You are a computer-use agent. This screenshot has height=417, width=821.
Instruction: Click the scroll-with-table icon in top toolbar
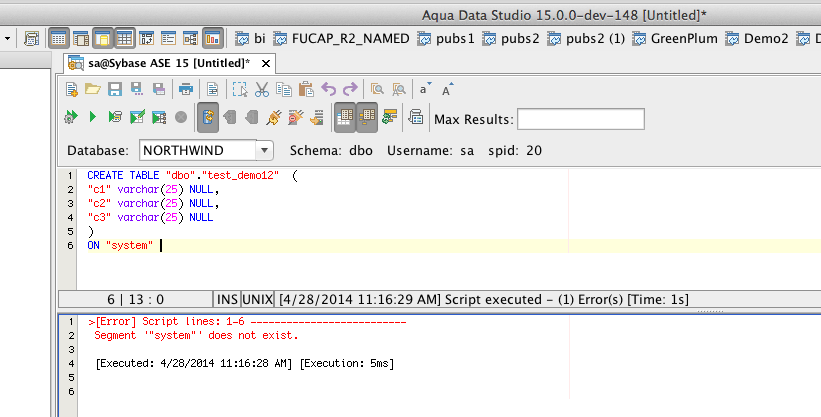31,38
